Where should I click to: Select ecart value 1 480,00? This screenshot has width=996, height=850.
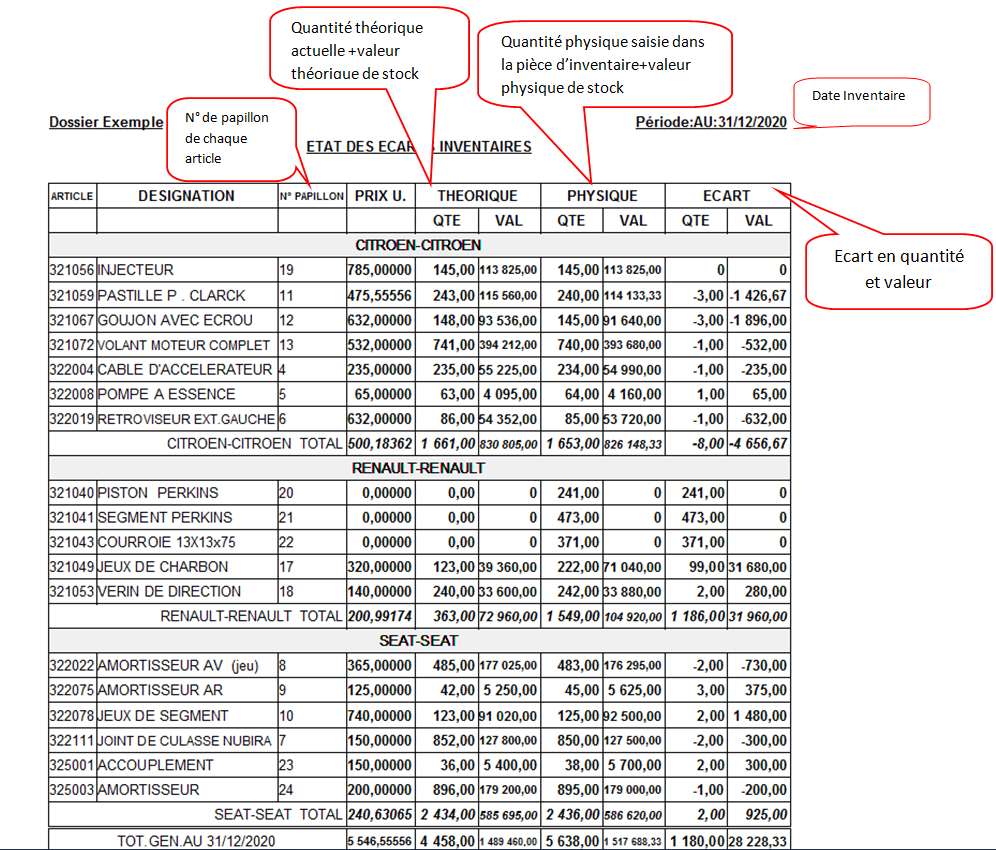760,716
